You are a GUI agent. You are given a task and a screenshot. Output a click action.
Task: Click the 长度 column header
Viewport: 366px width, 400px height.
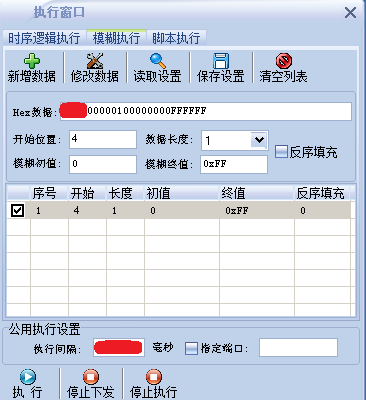click(125, 193)
